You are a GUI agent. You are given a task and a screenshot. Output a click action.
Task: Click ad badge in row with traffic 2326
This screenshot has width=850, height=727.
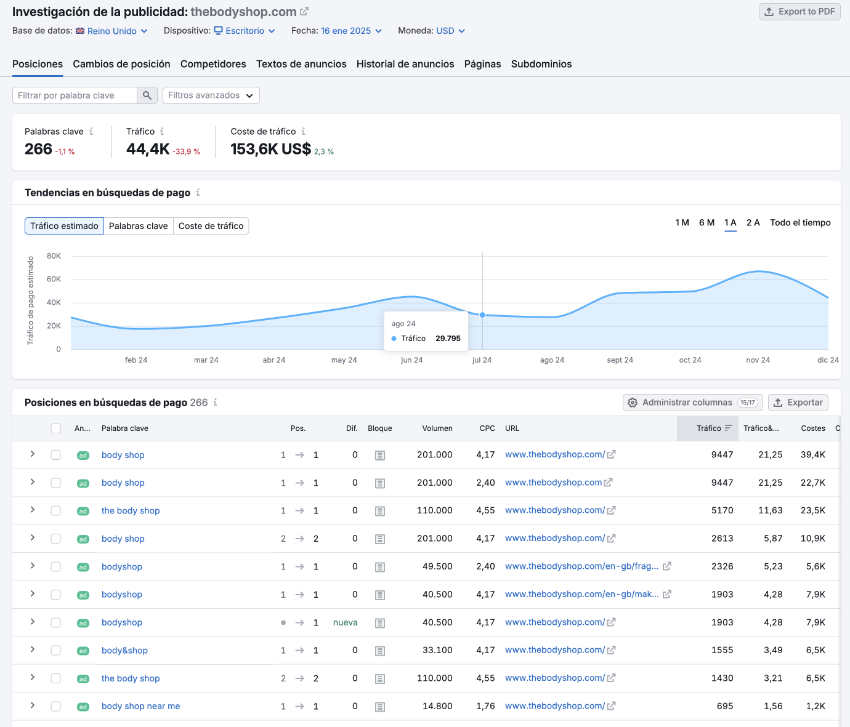83,567
